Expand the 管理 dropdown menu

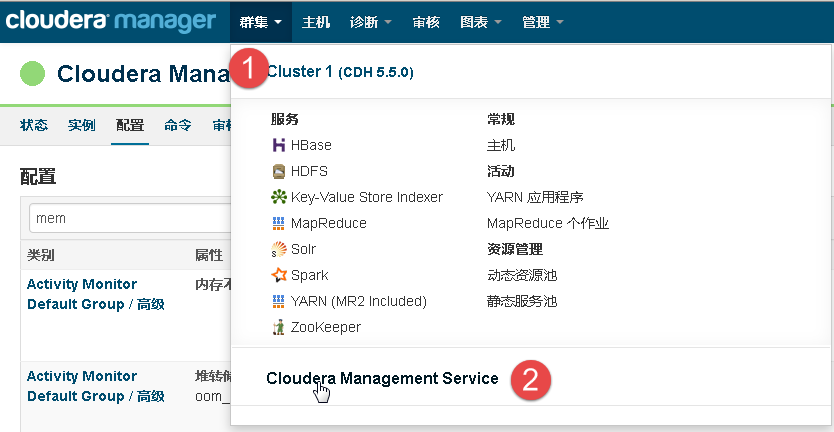[543, 22]
